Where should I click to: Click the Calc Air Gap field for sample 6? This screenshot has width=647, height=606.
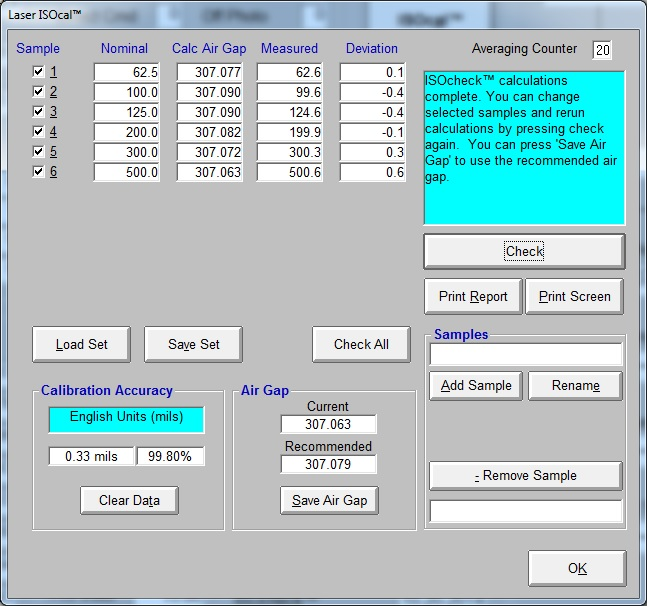tap(210, 172)
